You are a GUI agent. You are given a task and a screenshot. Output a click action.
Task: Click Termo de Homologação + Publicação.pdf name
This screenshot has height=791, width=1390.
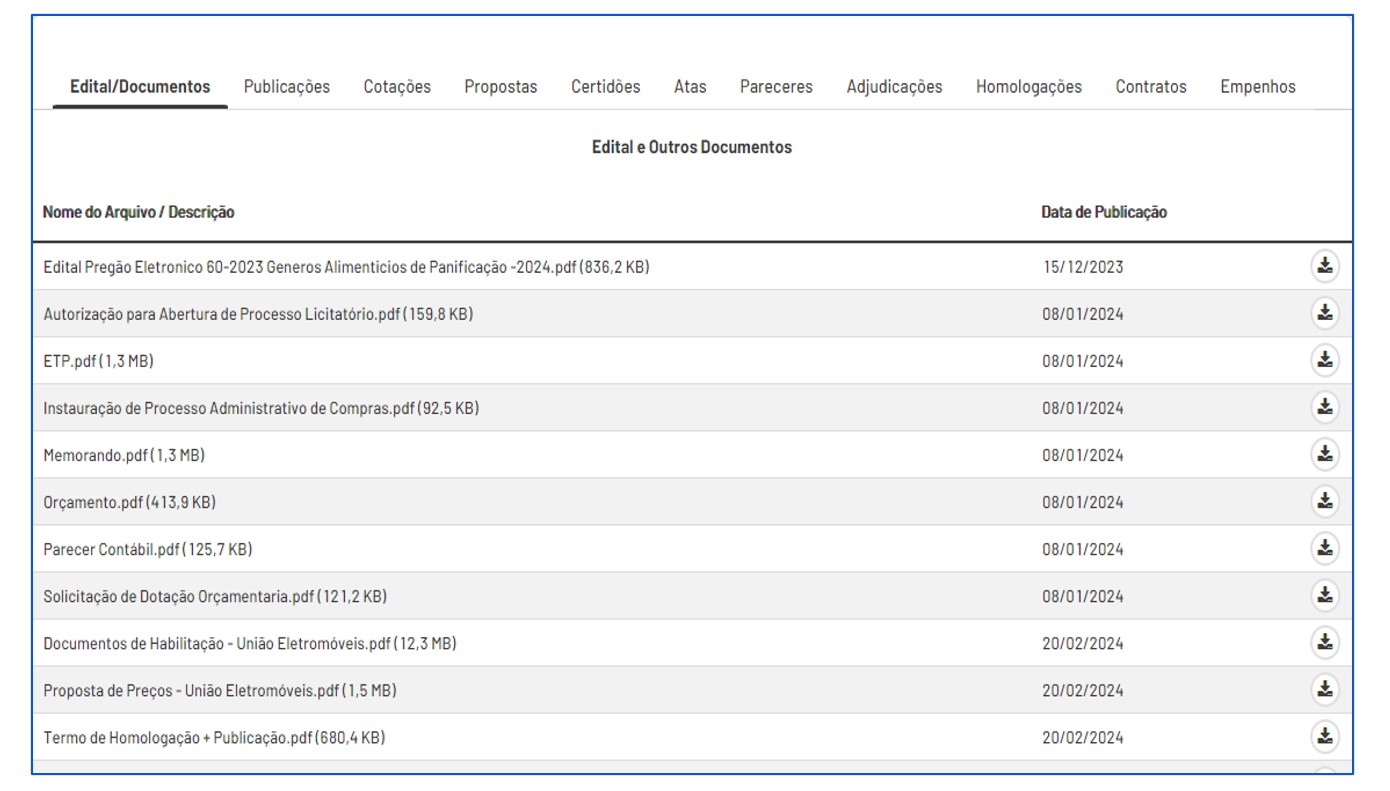[x=214, y=738]
